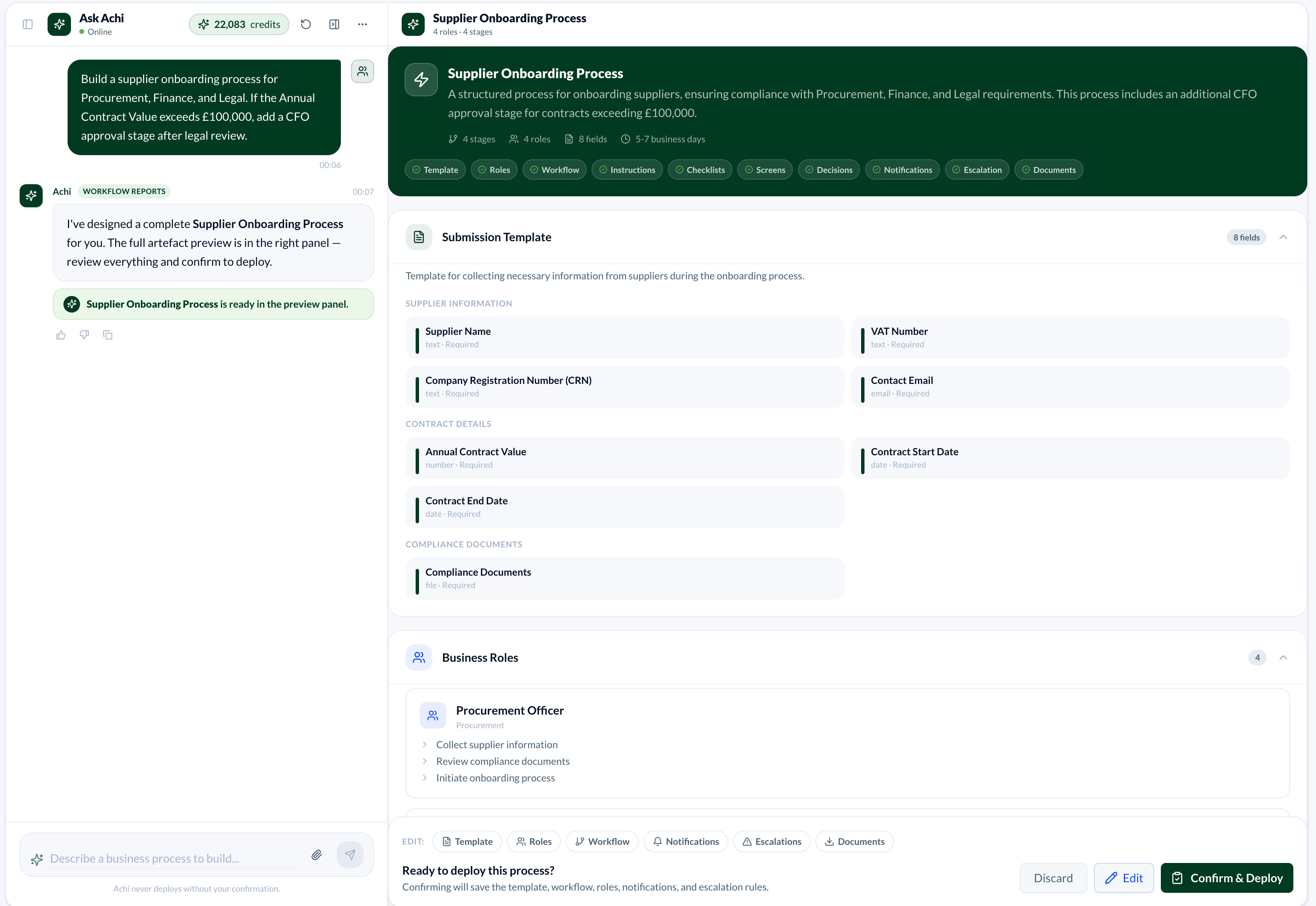Jump to the Documents section chip

click(1049, 170)
